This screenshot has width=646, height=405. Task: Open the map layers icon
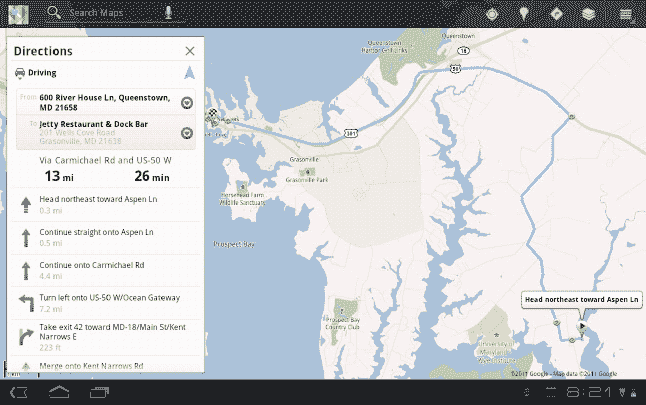click(589, 14)
